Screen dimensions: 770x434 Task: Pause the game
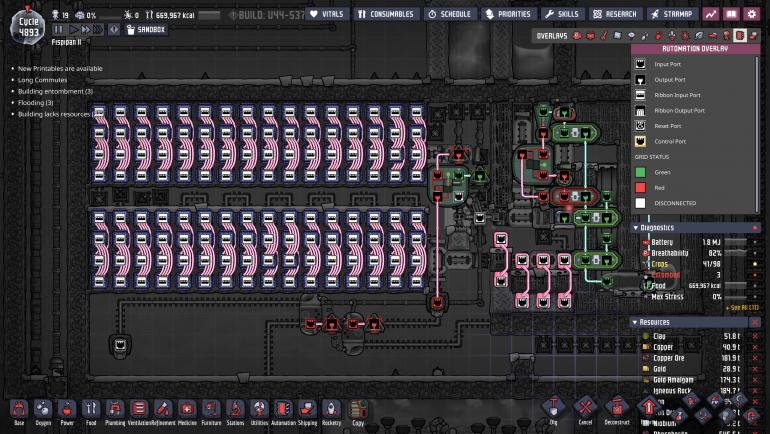(x=59, y=29)
